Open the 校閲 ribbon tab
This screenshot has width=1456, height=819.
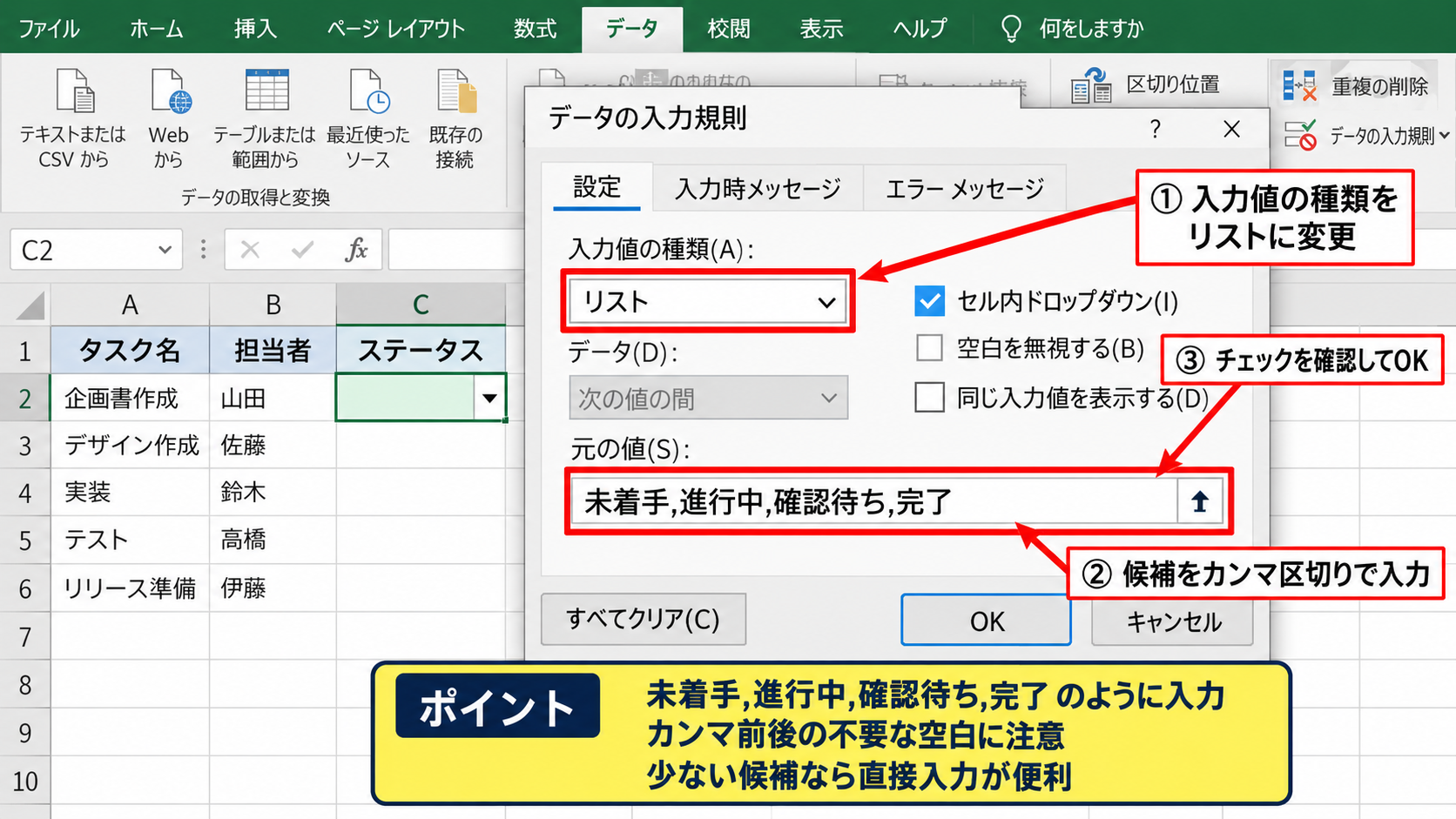(x=729, y=29)
